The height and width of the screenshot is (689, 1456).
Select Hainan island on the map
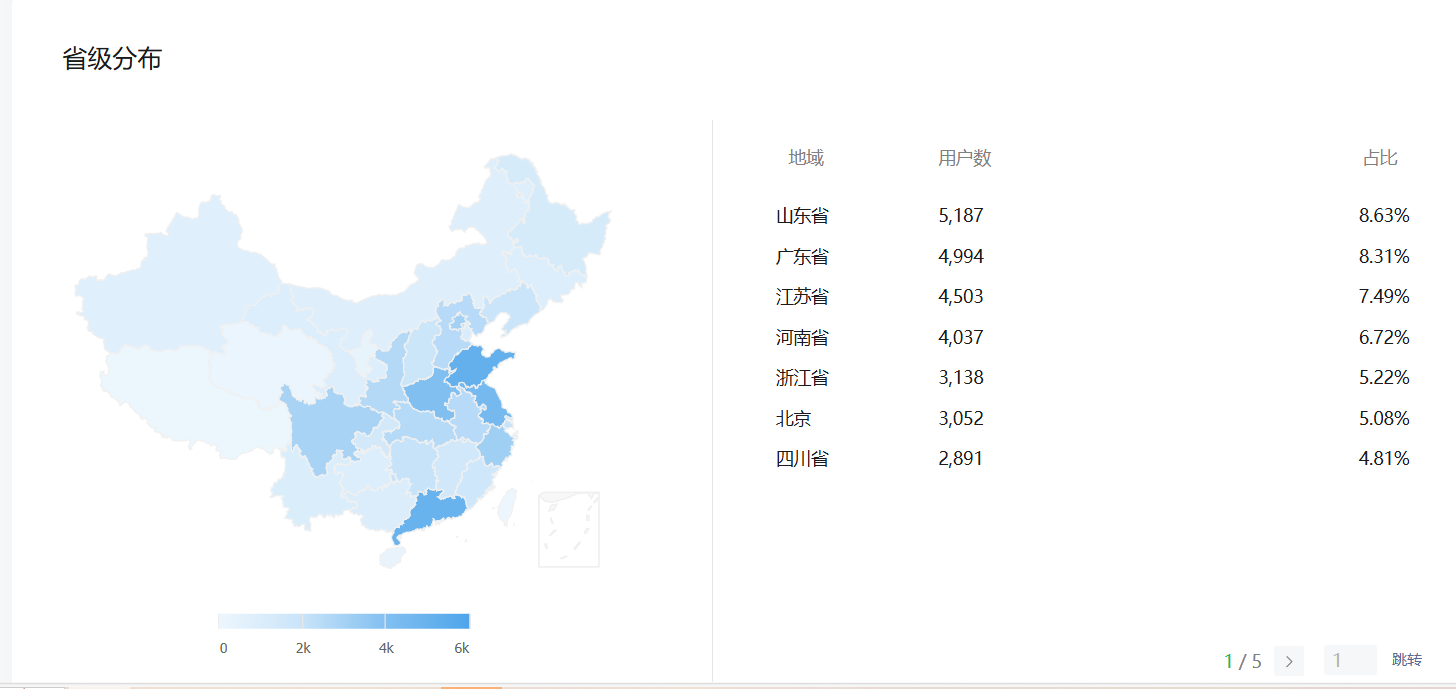390,556
